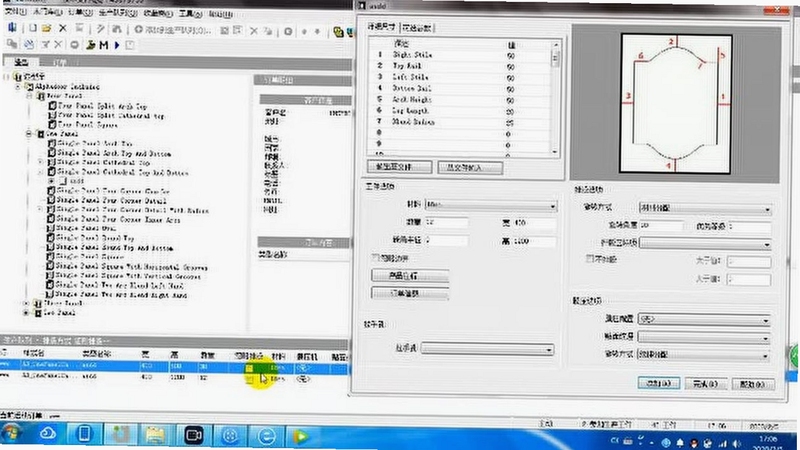Open the cloud app from the taskbar
Viewport: 800px width, 450px height.
(x=48, y=435)
